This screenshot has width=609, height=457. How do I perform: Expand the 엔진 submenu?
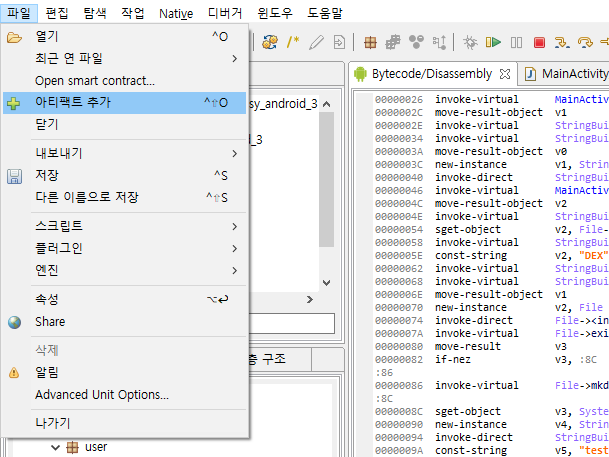point(124,270)
